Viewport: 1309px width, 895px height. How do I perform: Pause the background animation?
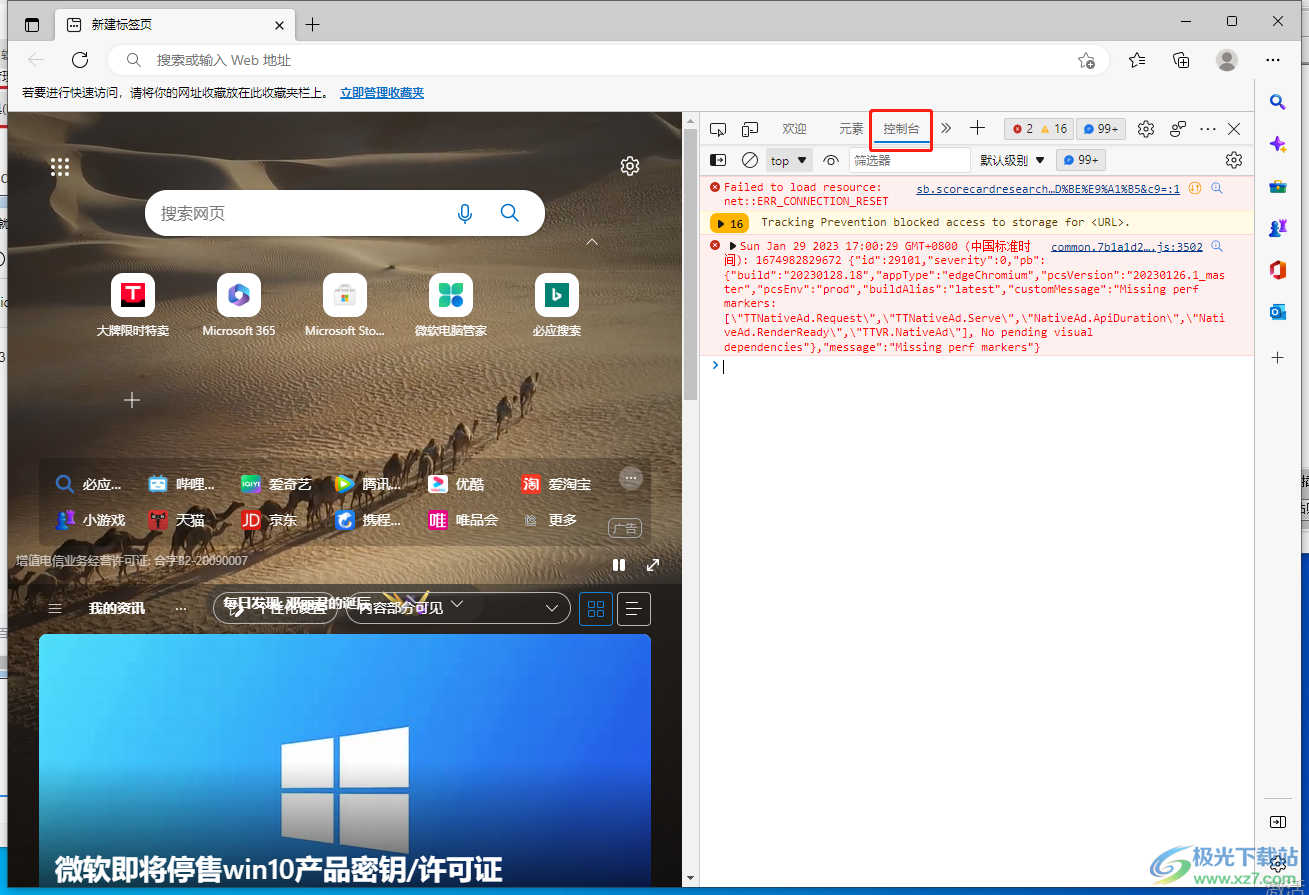point(619,565)
